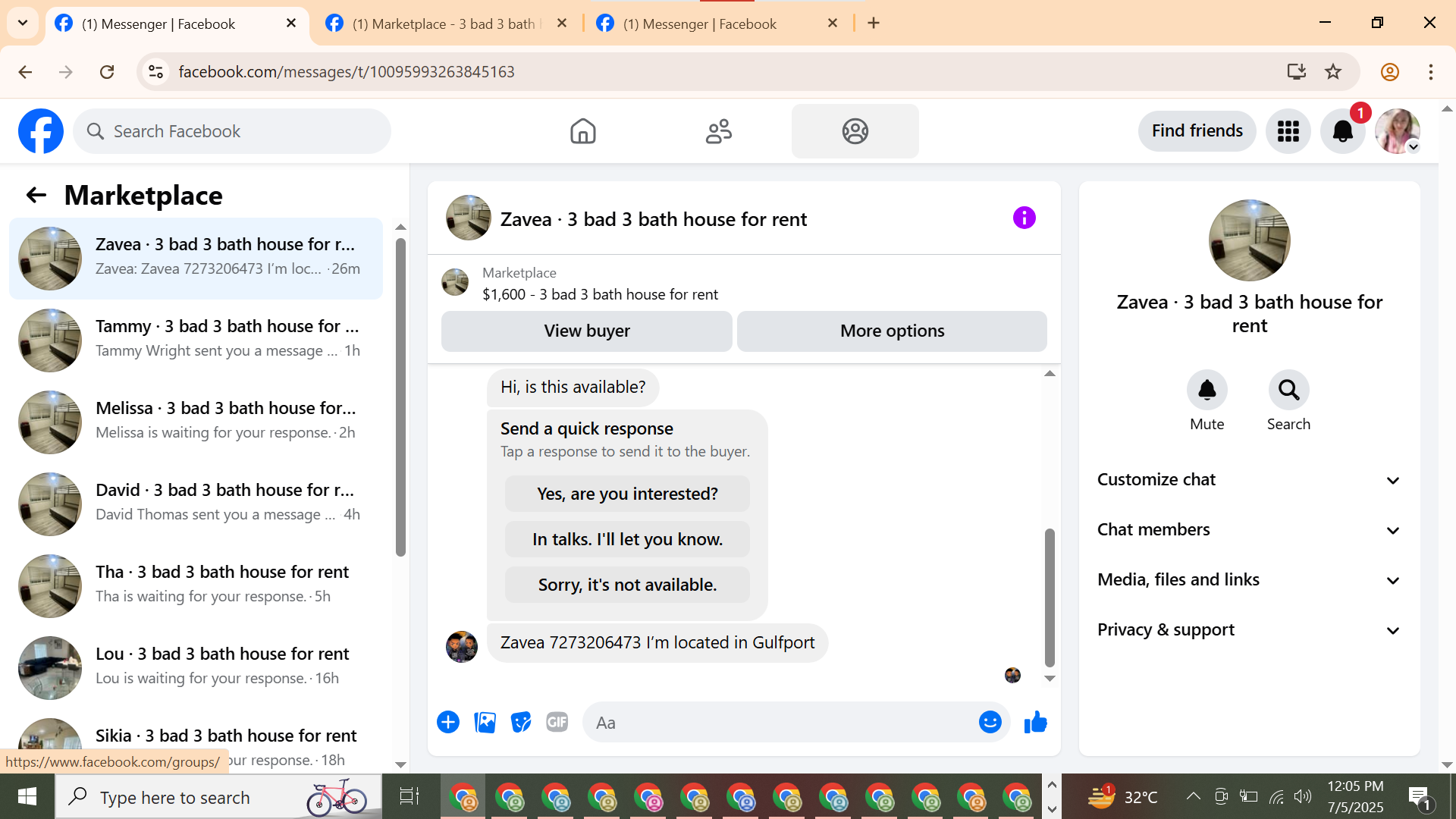This screenshot has width=1456, height=819.
Task: Click the purple conversation info icon
Action: coord(1024,218)
